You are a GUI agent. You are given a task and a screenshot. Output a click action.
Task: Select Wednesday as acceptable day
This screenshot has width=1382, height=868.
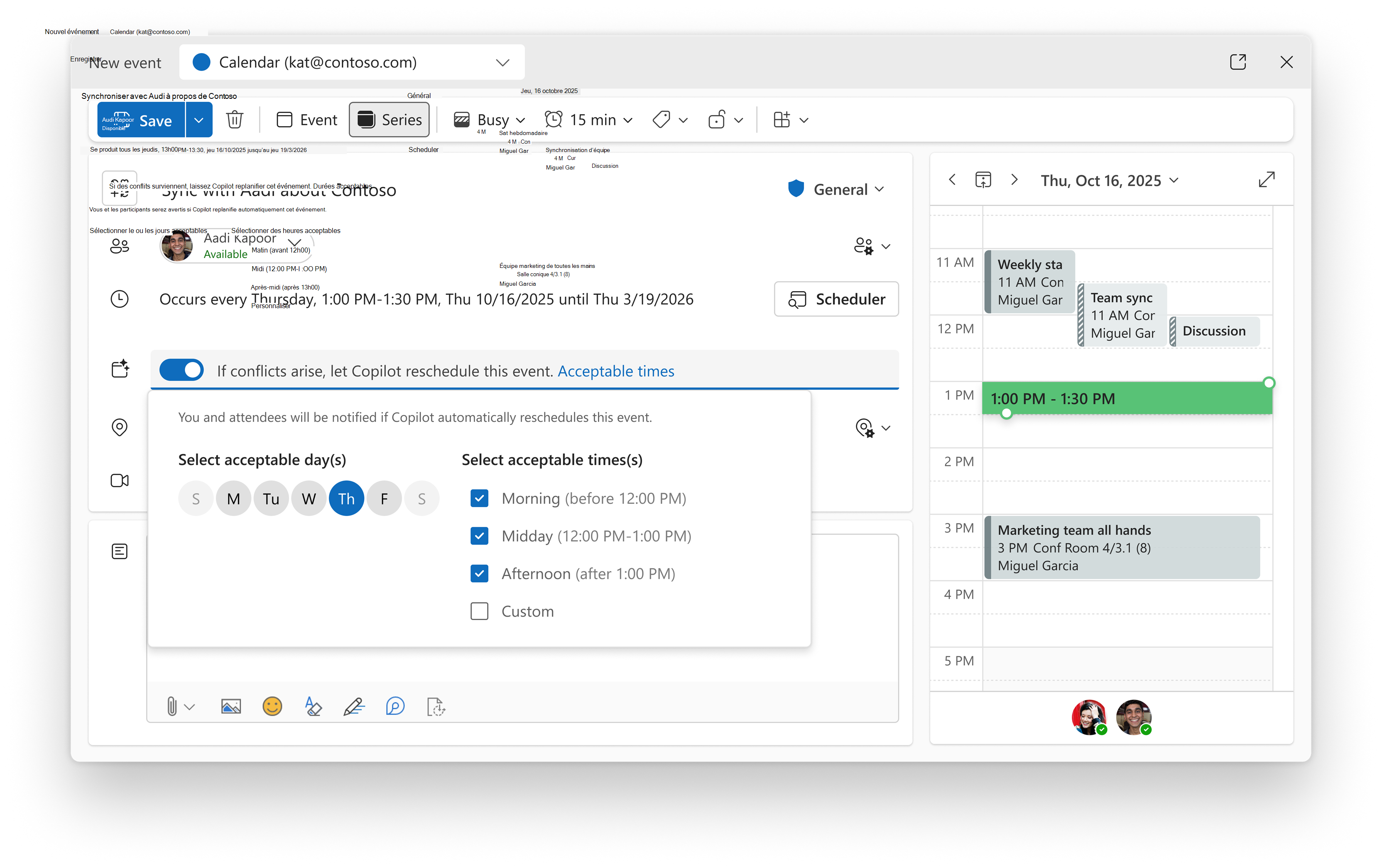click(309, 498)
